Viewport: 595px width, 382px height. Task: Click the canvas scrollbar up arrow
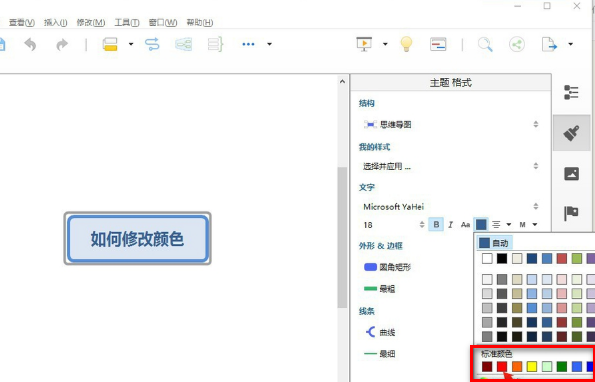coord(342,81)
